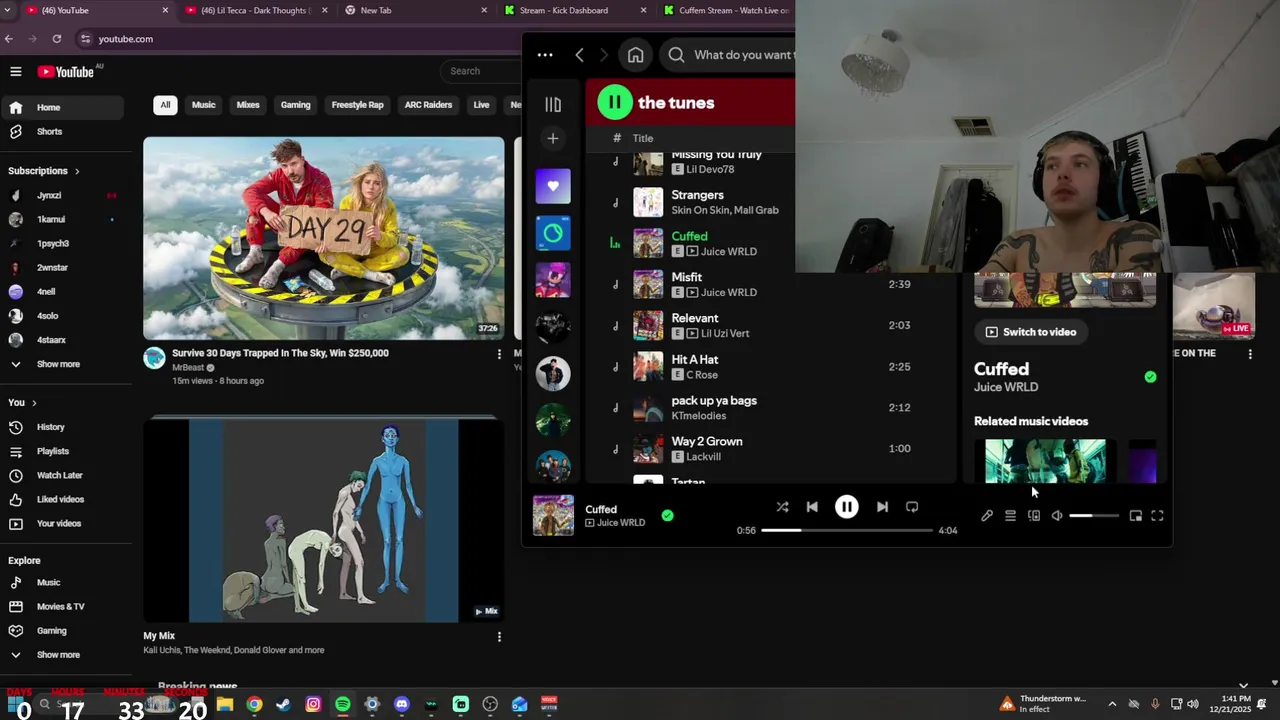Select the Music filter chip
The height and width of the screenshot is (720, 1280).
point(203,105)
